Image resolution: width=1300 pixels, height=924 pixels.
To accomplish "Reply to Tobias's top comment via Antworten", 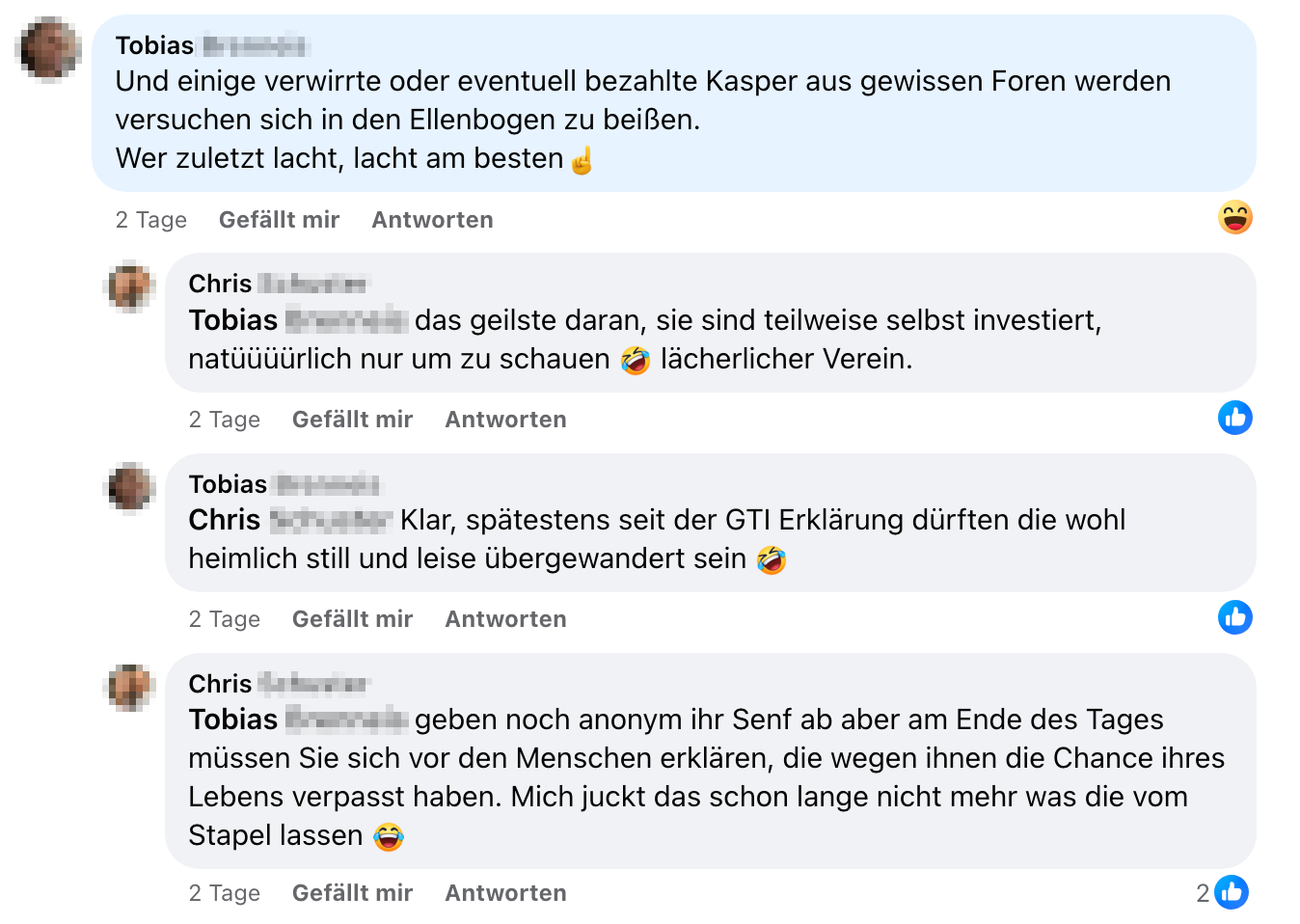I will 432,220.
